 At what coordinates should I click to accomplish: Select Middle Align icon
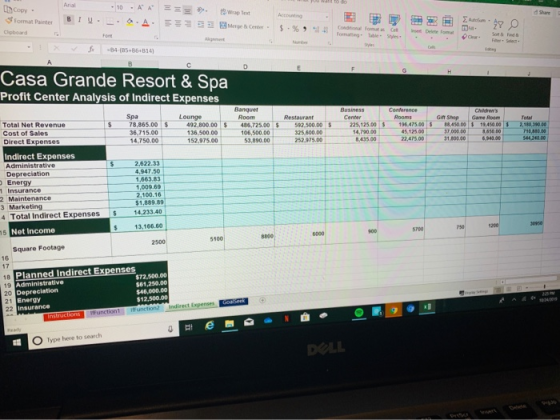[x=177, y=9]
